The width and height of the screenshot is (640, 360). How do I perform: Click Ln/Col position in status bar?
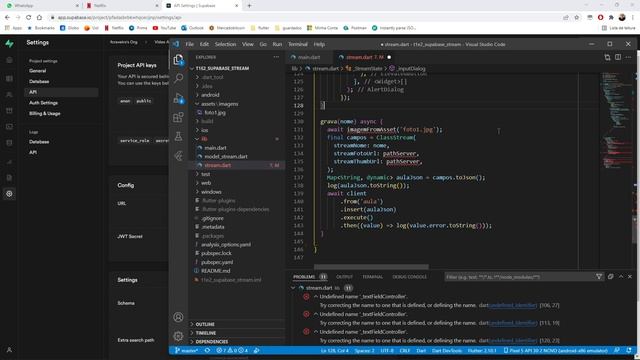[x=334, y=351]
